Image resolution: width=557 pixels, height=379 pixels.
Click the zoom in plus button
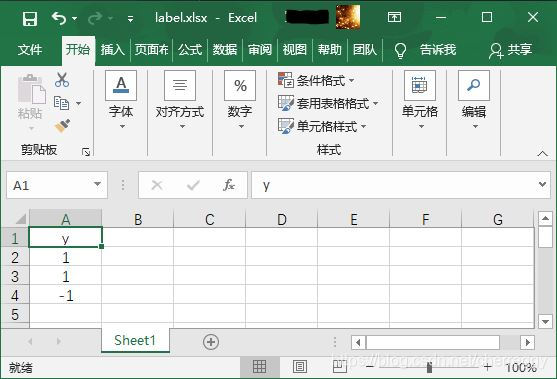point(488,367)
